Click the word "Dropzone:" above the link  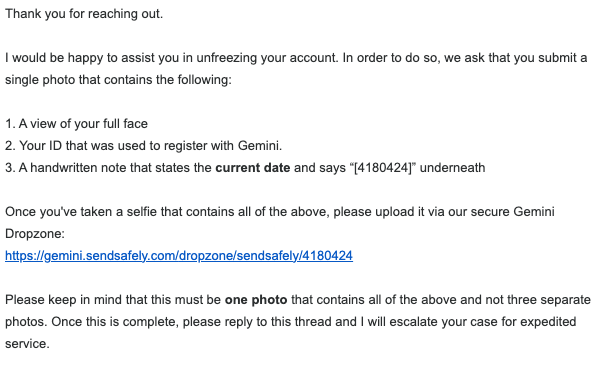[35, 234]
